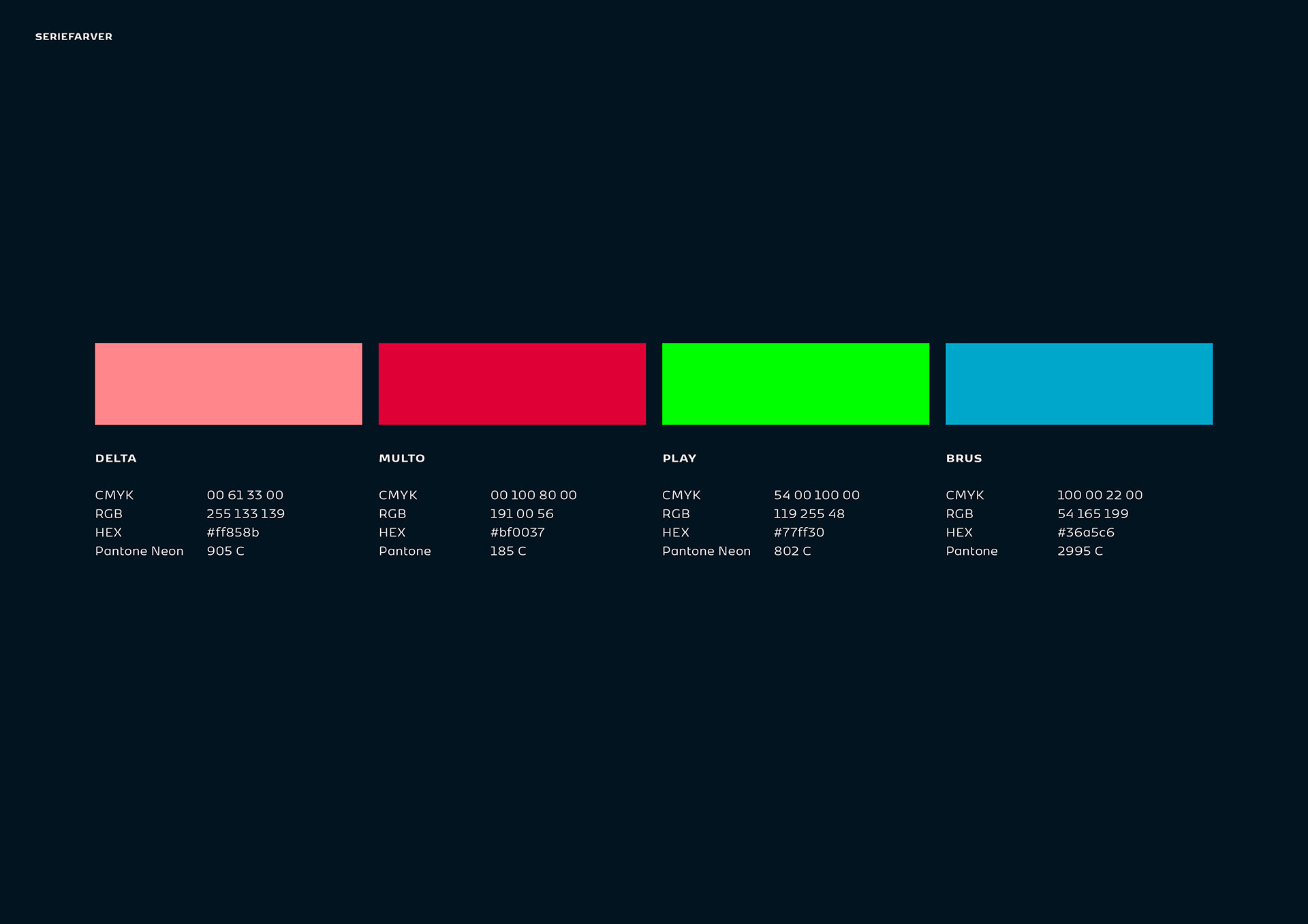This screenshot has height=924, width=1308.
Task: Click the neon green PLAY swatch
Action: point(795,383)
